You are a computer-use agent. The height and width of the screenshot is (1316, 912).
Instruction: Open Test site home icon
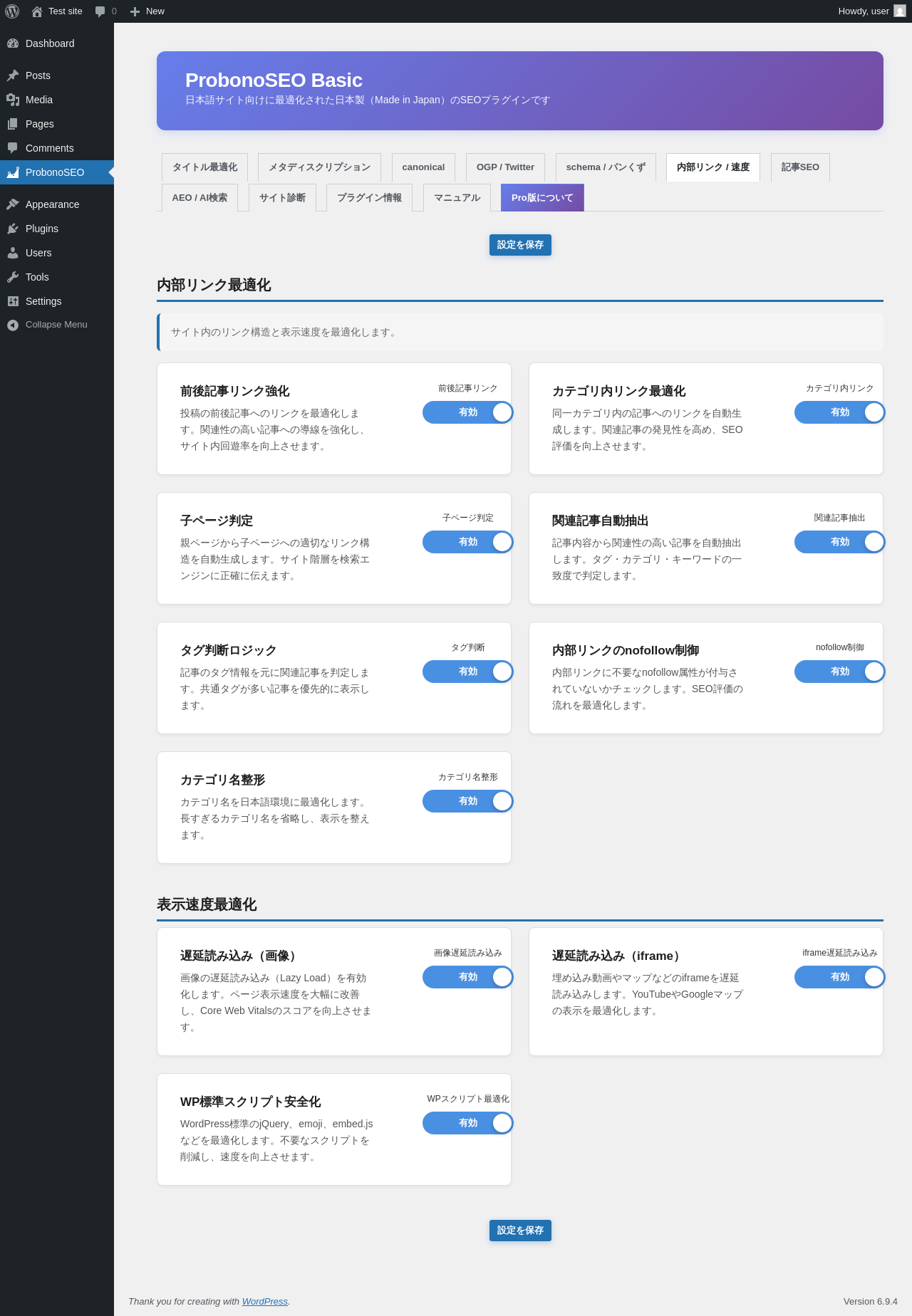point(37,11)
